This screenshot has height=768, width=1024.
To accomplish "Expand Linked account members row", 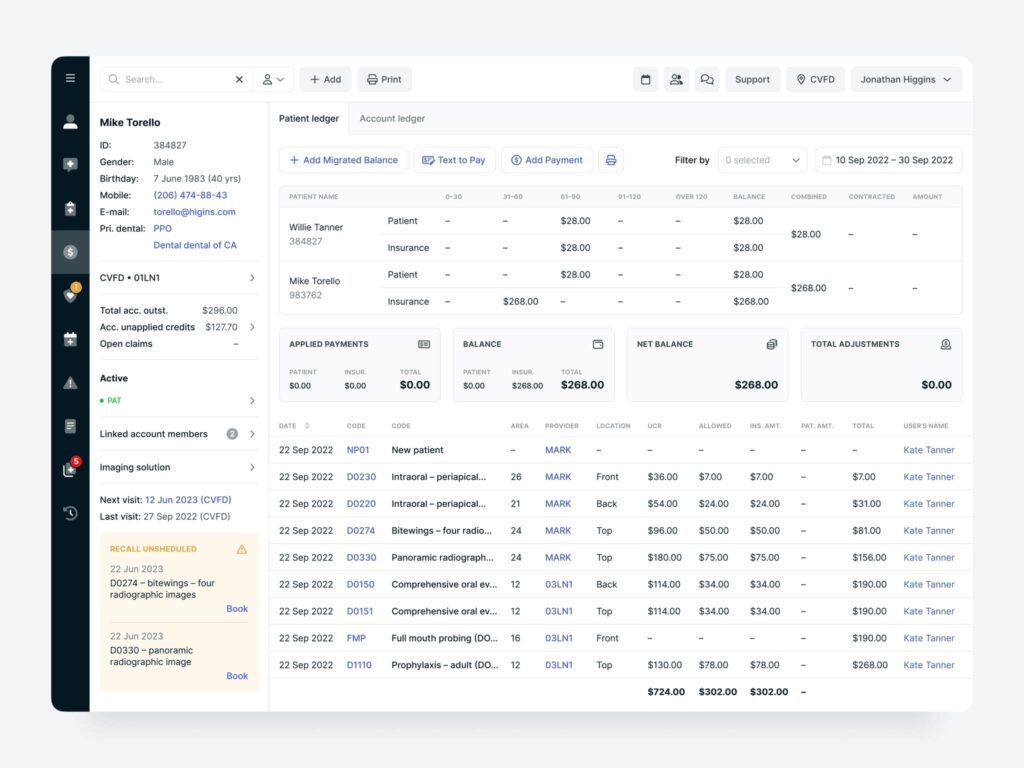I will (251, 434).
